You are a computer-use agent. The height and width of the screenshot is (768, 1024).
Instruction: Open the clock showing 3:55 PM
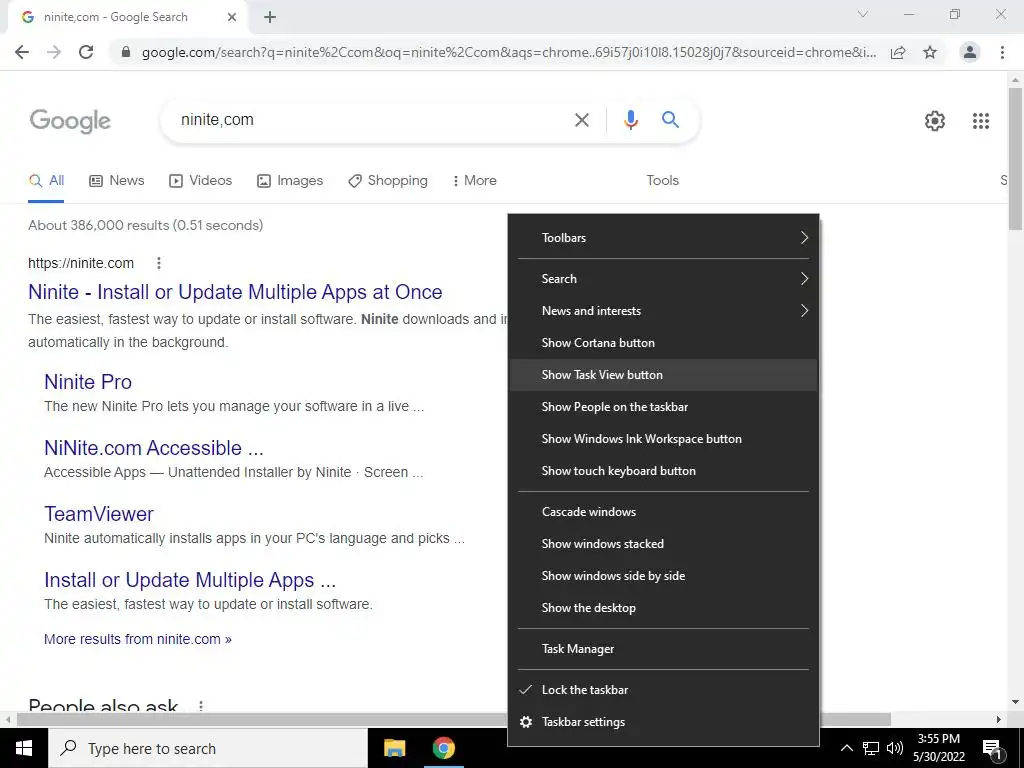point(938,748)
